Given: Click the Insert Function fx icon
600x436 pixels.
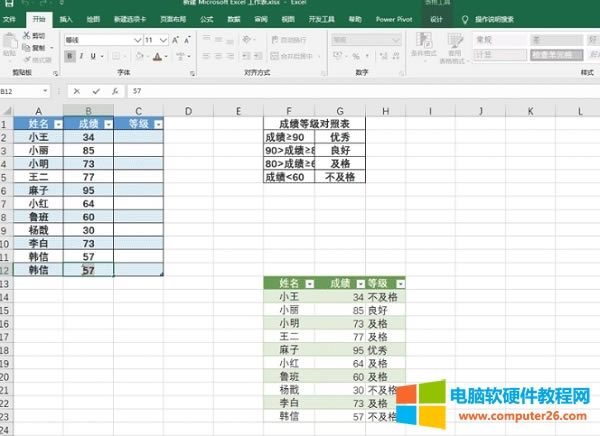Looking at the screenshot, I should [114, 90].
